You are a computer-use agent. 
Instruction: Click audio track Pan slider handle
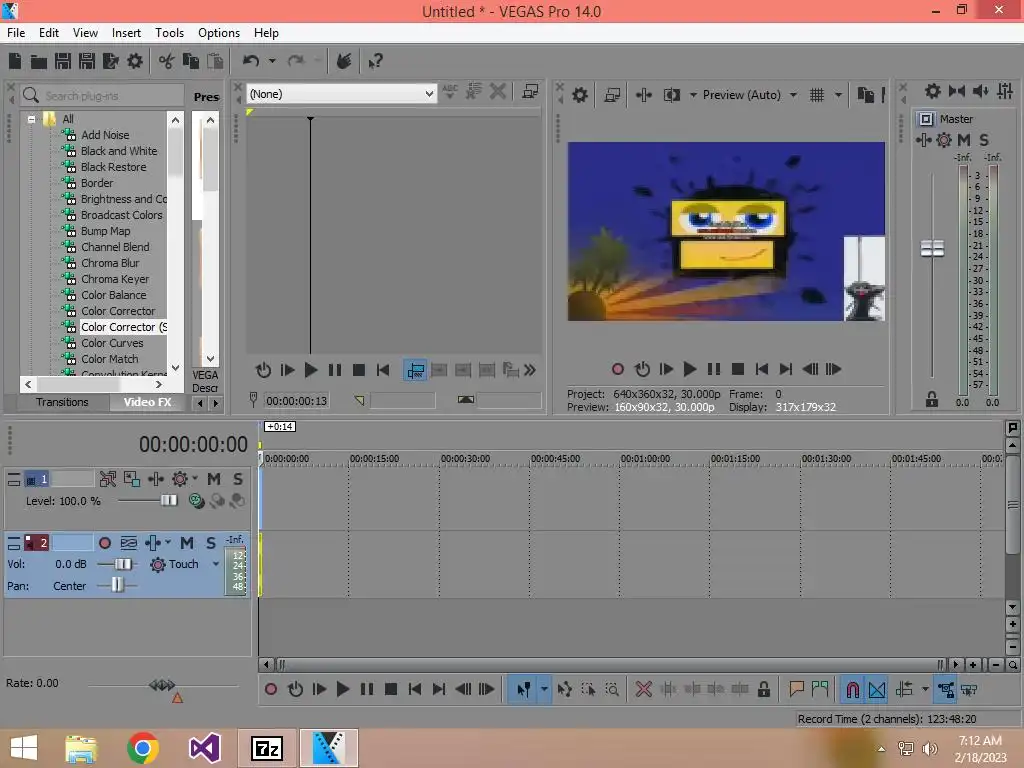tap(117, 584)
